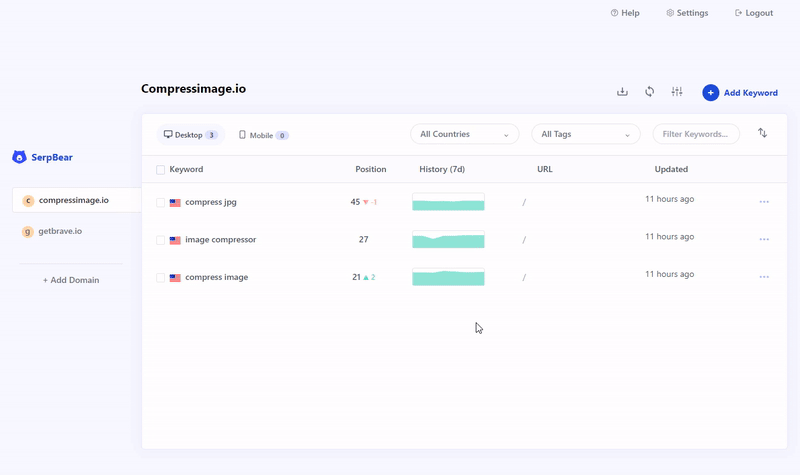Image resolution: width=800 pixels, height=475 pixels.
Task: Click the image compressor keyword text
Action: [220, 239]
